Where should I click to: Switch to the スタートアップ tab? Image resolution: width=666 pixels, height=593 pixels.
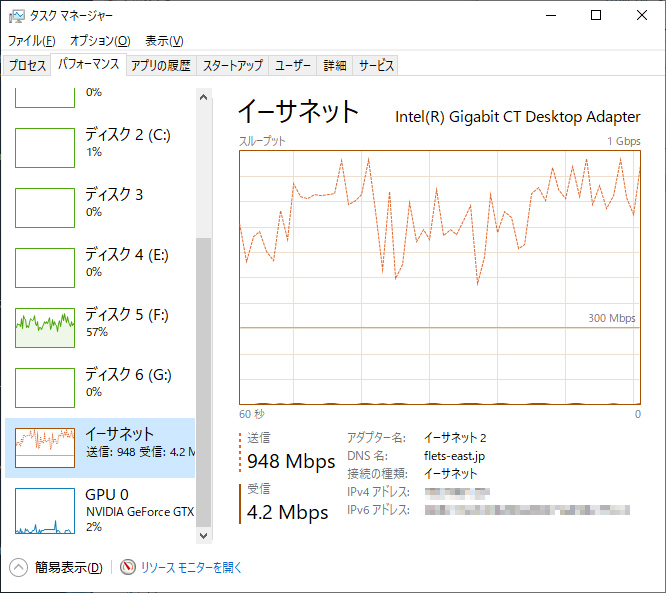coord(233,66)
